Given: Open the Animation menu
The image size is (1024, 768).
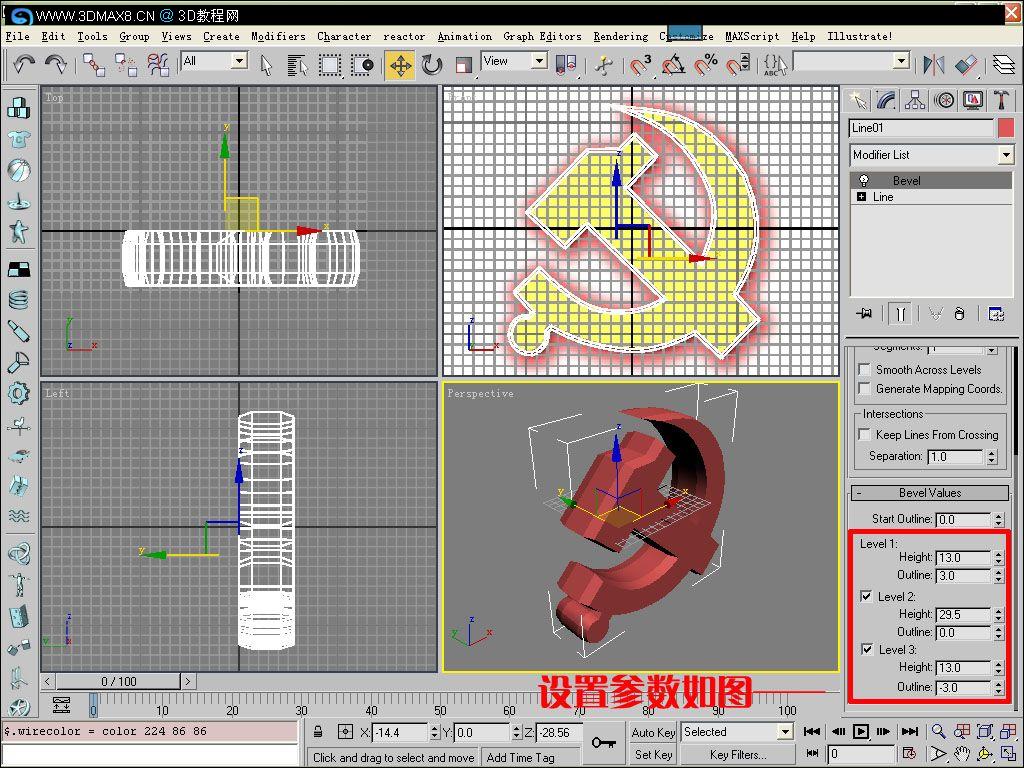Looking at the screenshot, I should click(464, 37).
